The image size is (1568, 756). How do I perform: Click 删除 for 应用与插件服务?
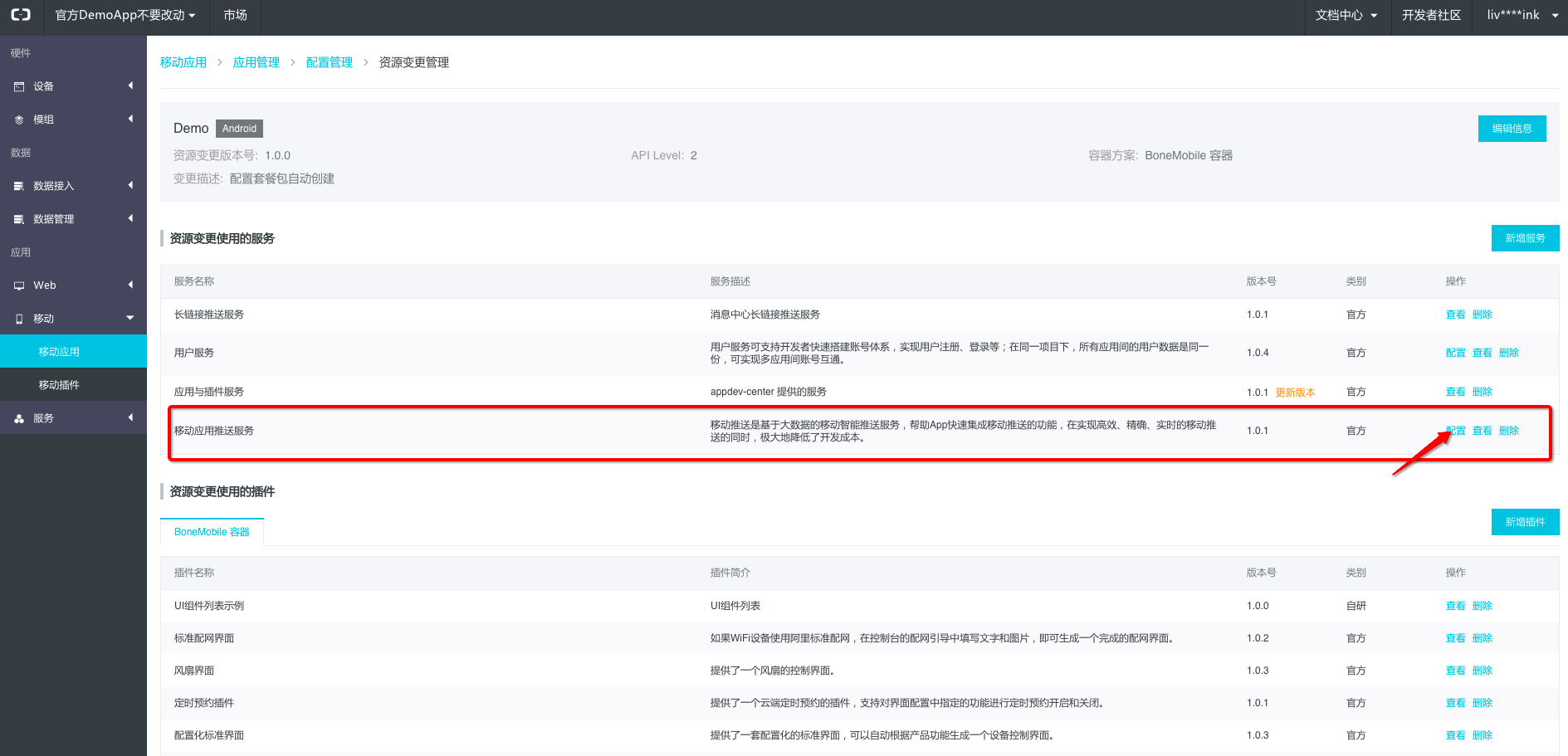pos(1482,392)
